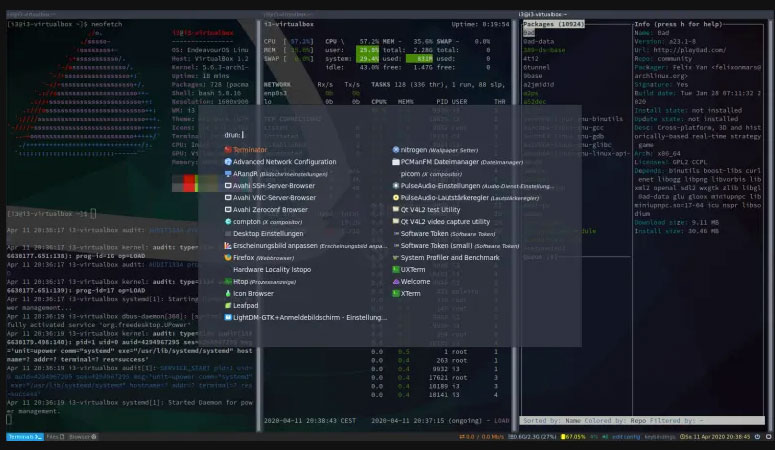
Task: Click the PulseAudio-Einstellungen icon
Action: click(x=395, y=186)
